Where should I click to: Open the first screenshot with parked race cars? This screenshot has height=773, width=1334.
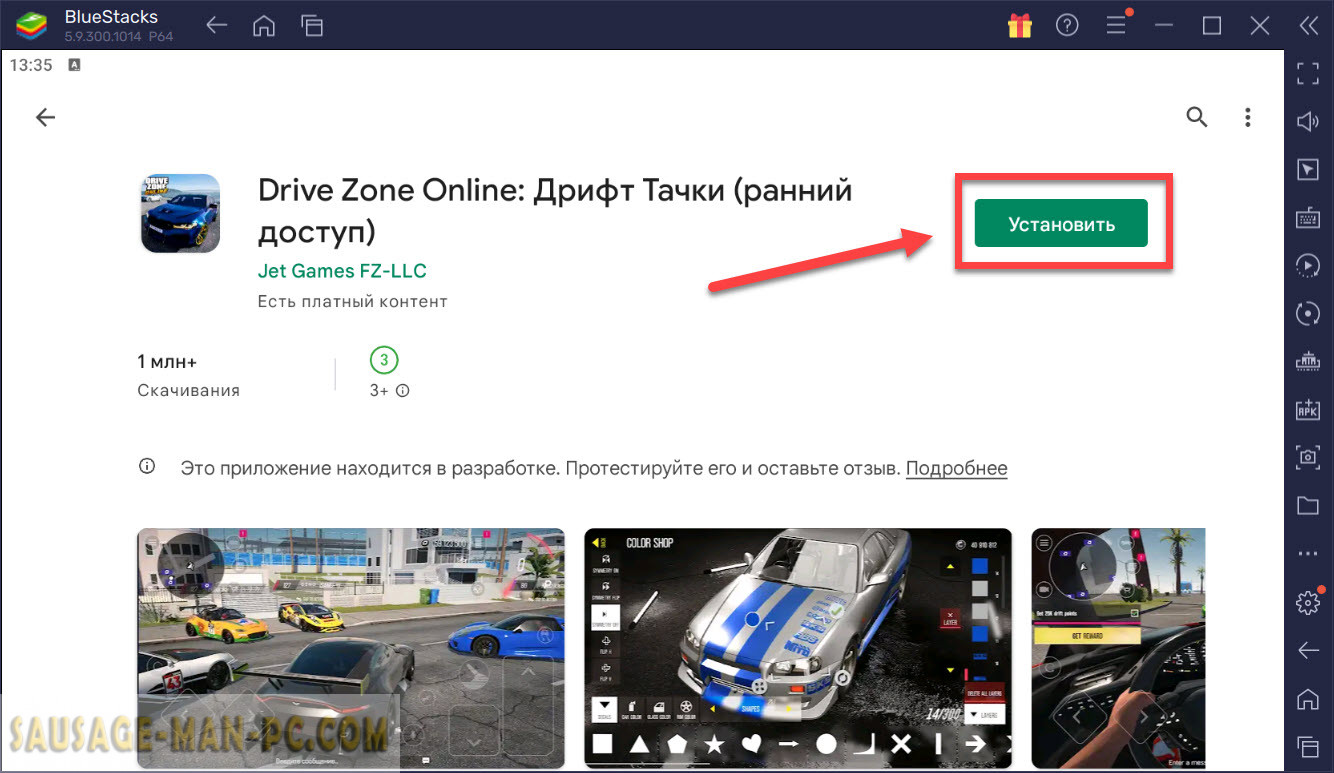pyautogui.click(x=351, y=648)
